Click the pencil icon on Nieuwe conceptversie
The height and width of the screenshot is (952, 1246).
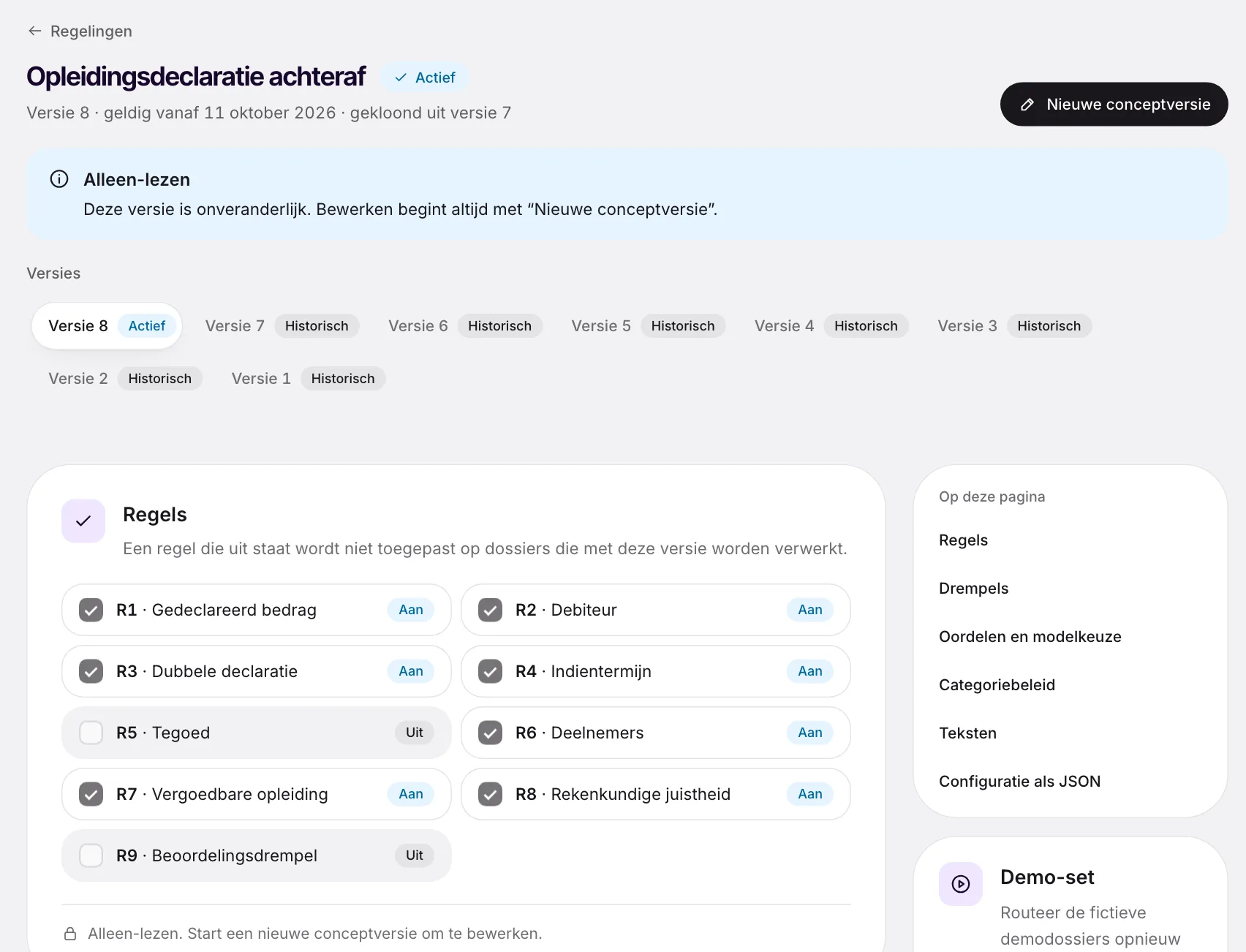(x=1027, y=105)
